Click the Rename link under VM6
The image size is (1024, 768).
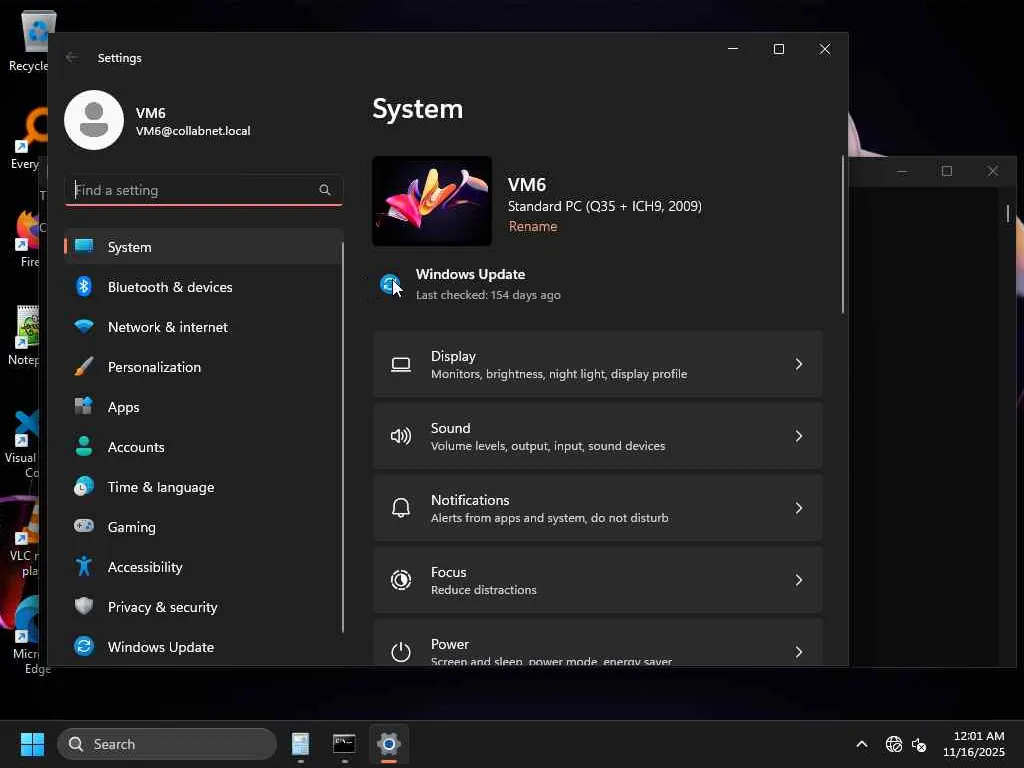coord(533,226)
